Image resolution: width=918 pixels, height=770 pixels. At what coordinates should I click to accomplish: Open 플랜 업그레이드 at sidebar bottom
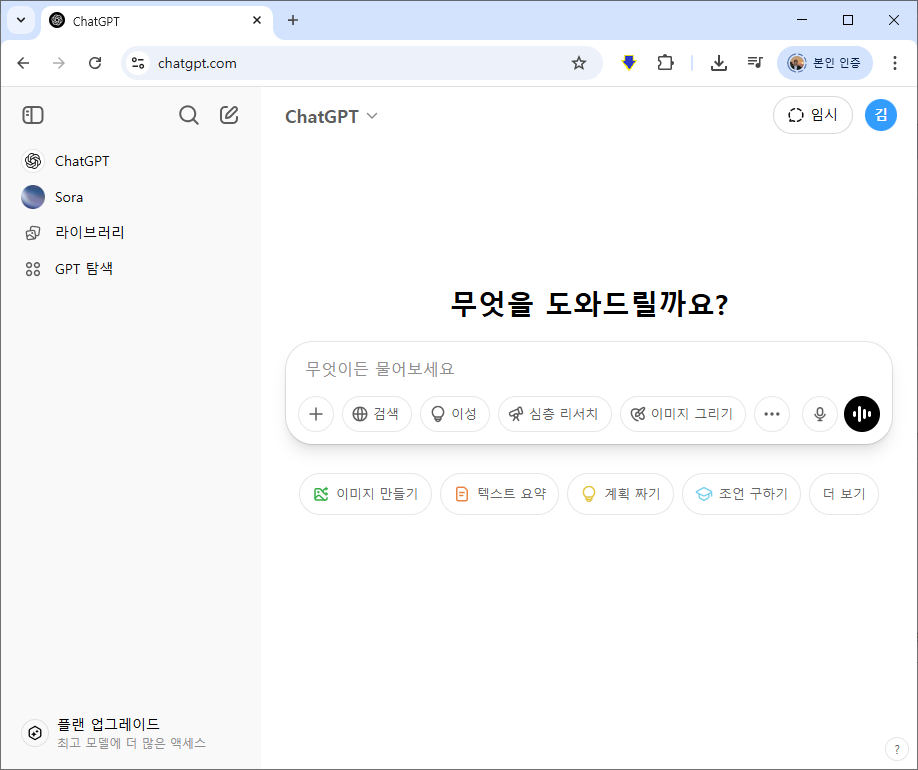click(x=131, y=733)
